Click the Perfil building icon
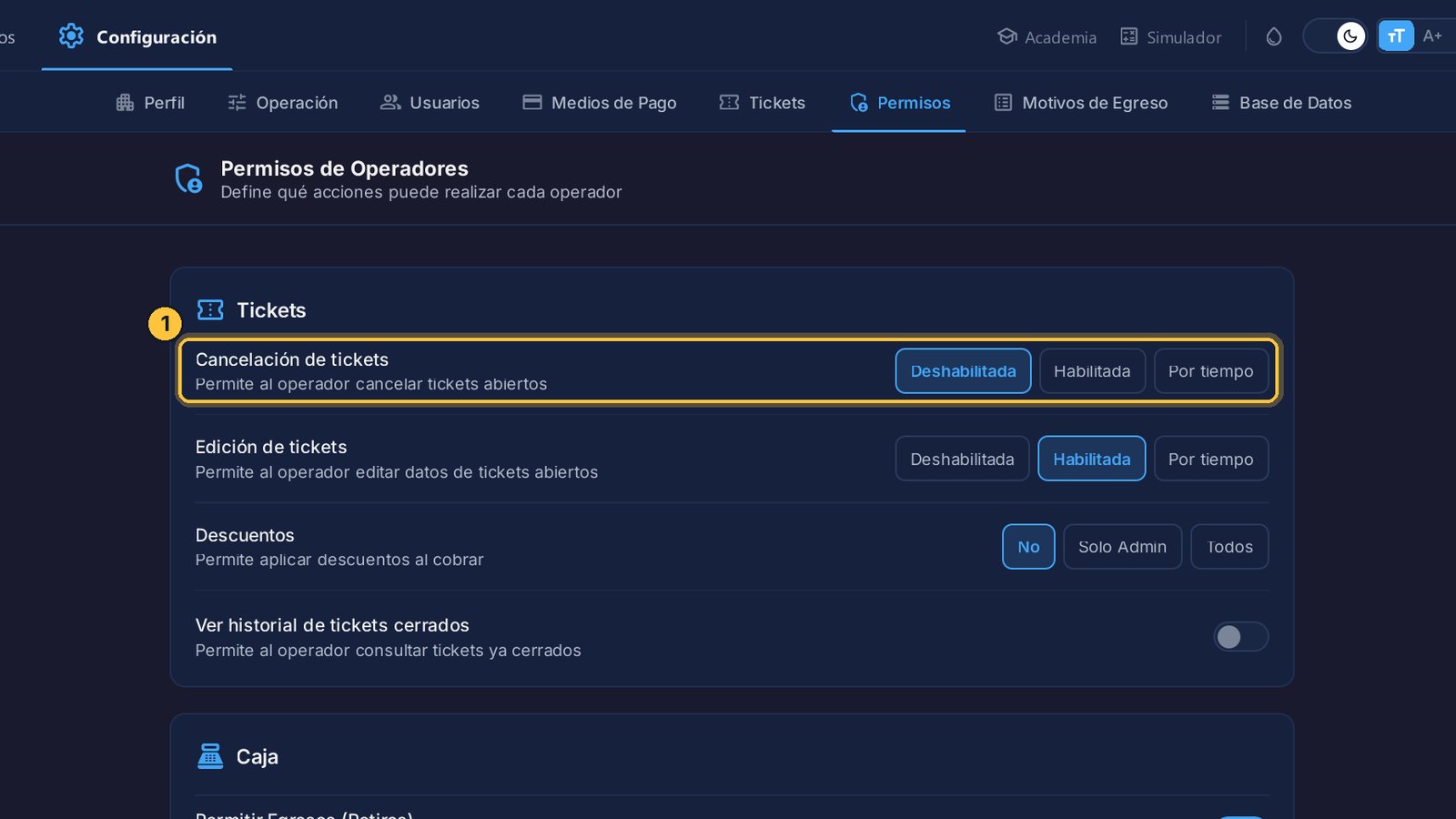This screenshot has width=1456, height=819. click(x=125, y=103)
